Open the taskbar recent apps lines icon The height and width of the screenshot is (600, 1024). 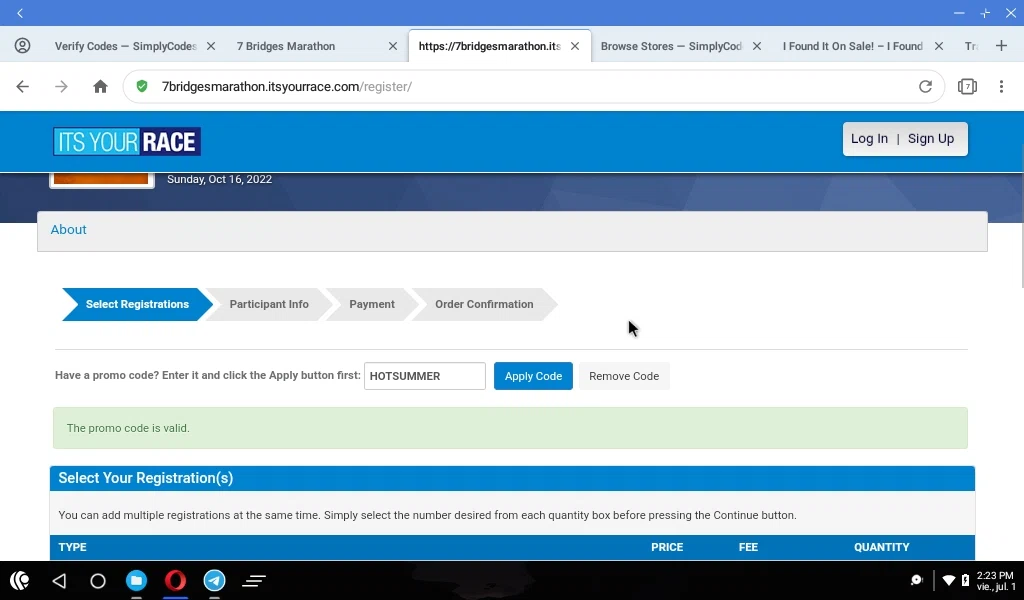pos(254,580)
